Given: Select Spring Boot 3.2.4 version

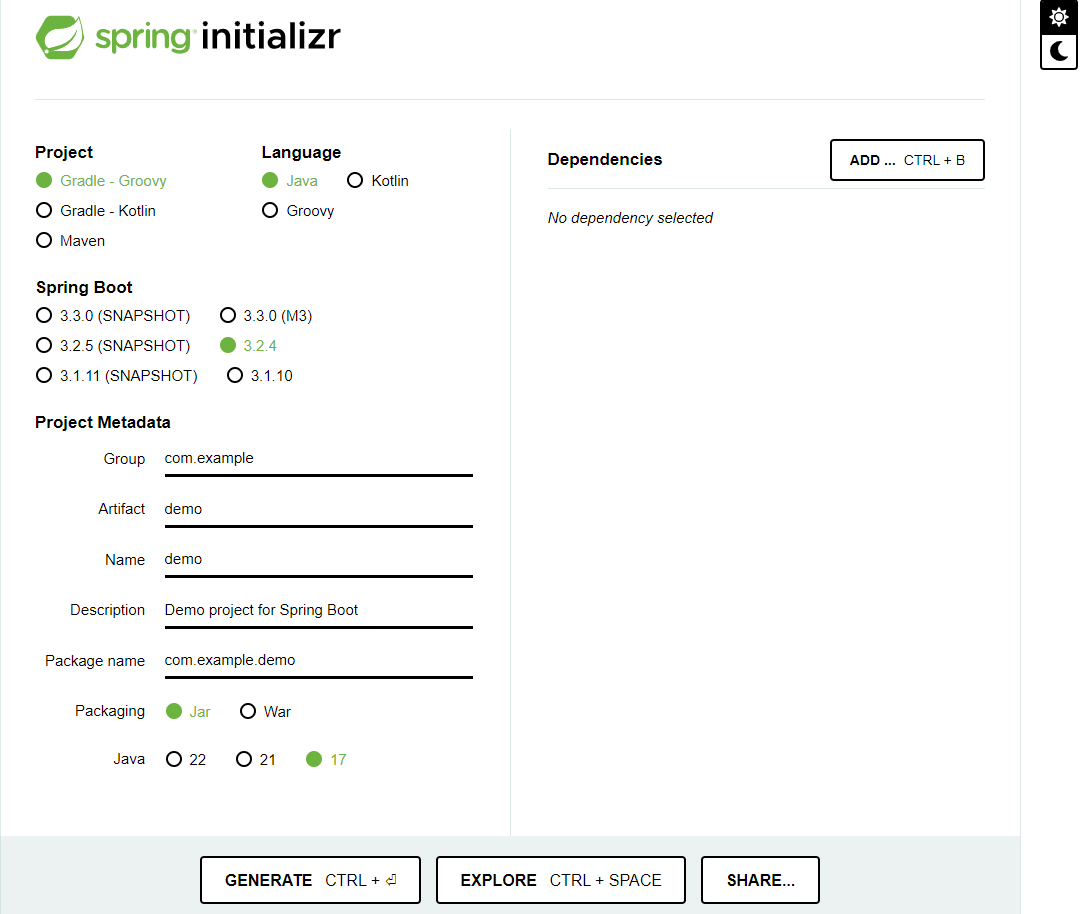Looking at the screenshot, I should [x=248, y=346].
